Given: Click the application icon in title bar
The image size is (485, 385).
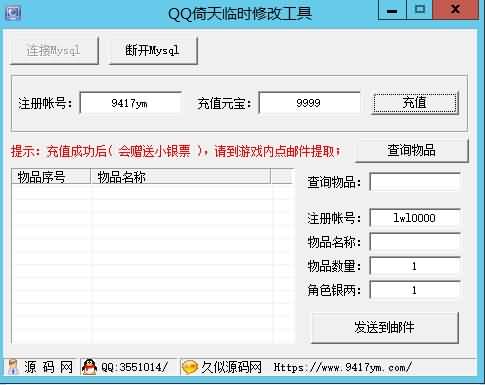Looking at the screenshot, I should pos(13,13).
